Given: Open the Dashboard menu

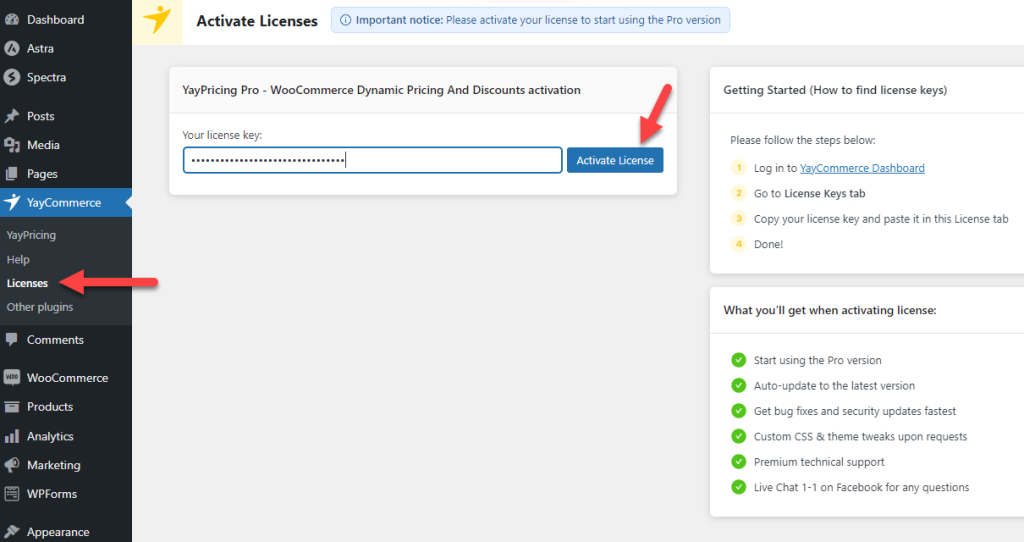Looking at the screenshot, I should pos(56,20).
